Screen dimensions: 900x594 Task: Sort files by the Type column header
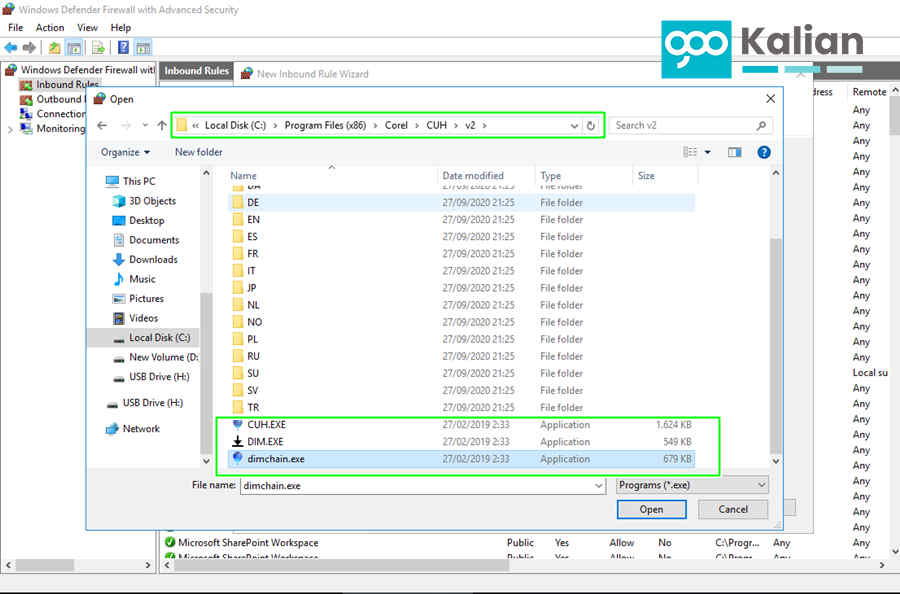point(550,176)
